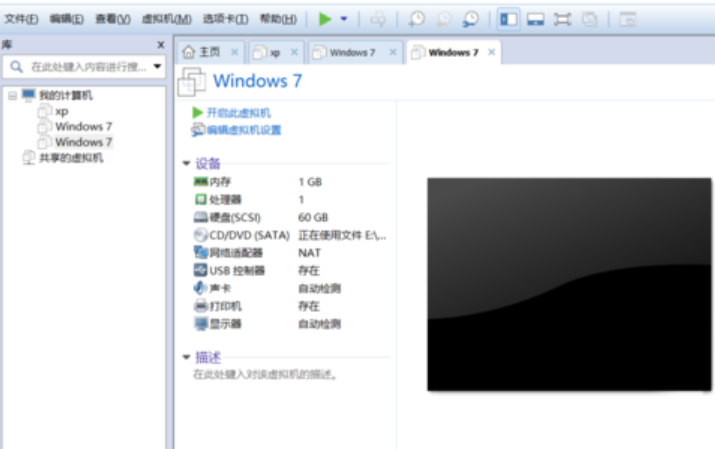
Task: Click the 1 GB memory value
Action: [310, 182]
